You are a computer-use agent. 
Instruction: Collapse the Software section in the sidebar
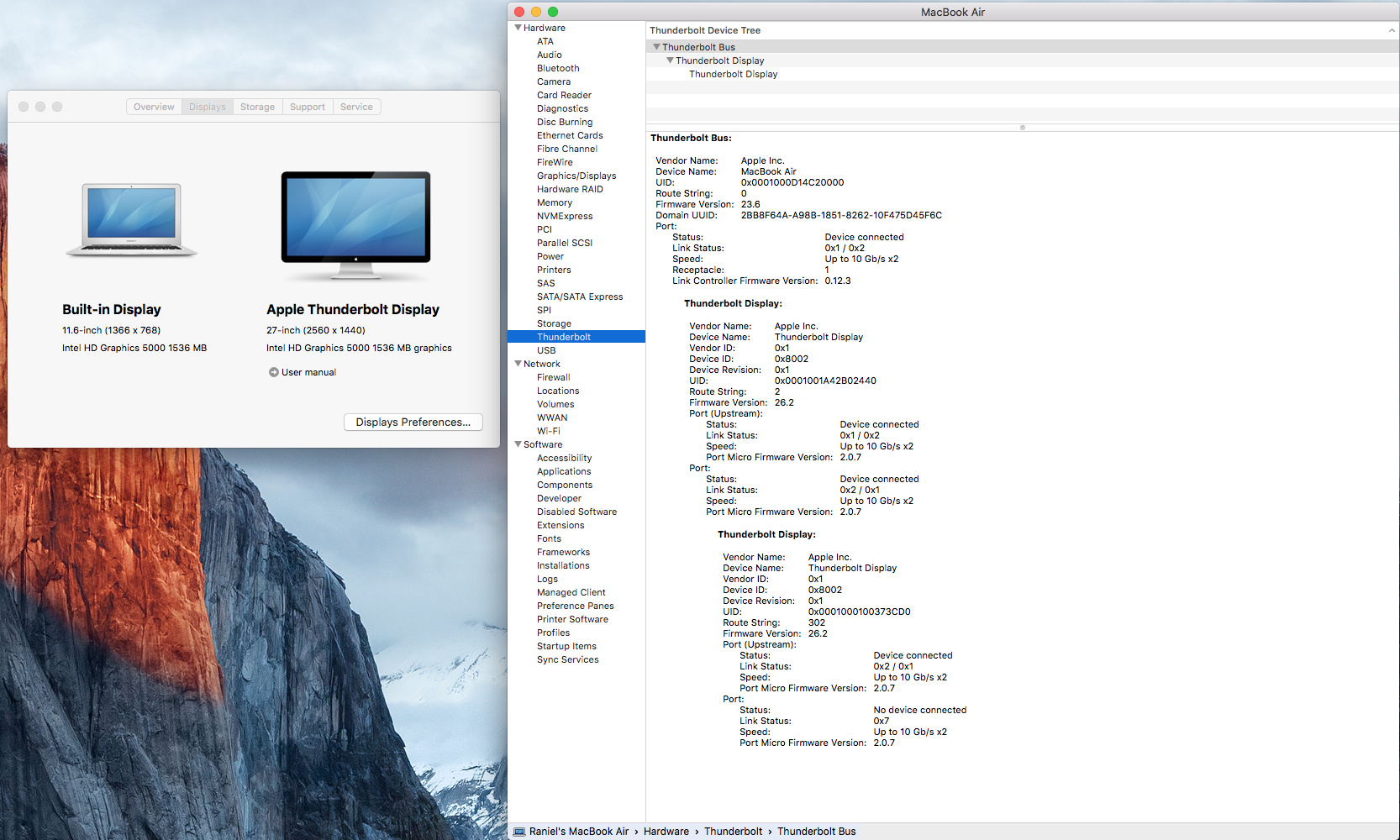518,444
